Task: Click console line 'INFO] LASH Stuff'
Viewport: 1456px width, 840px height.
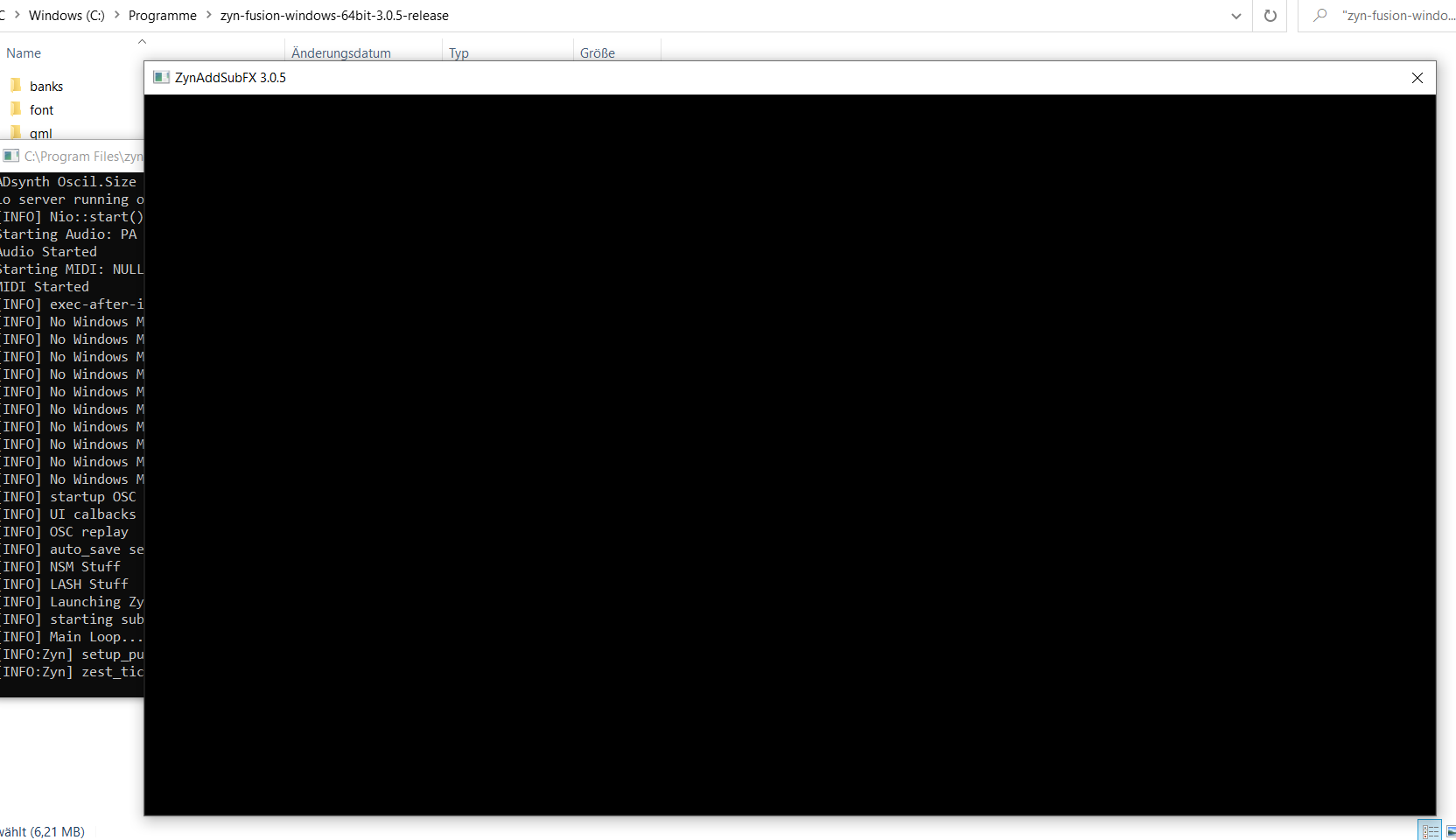Action: point(64,584)
